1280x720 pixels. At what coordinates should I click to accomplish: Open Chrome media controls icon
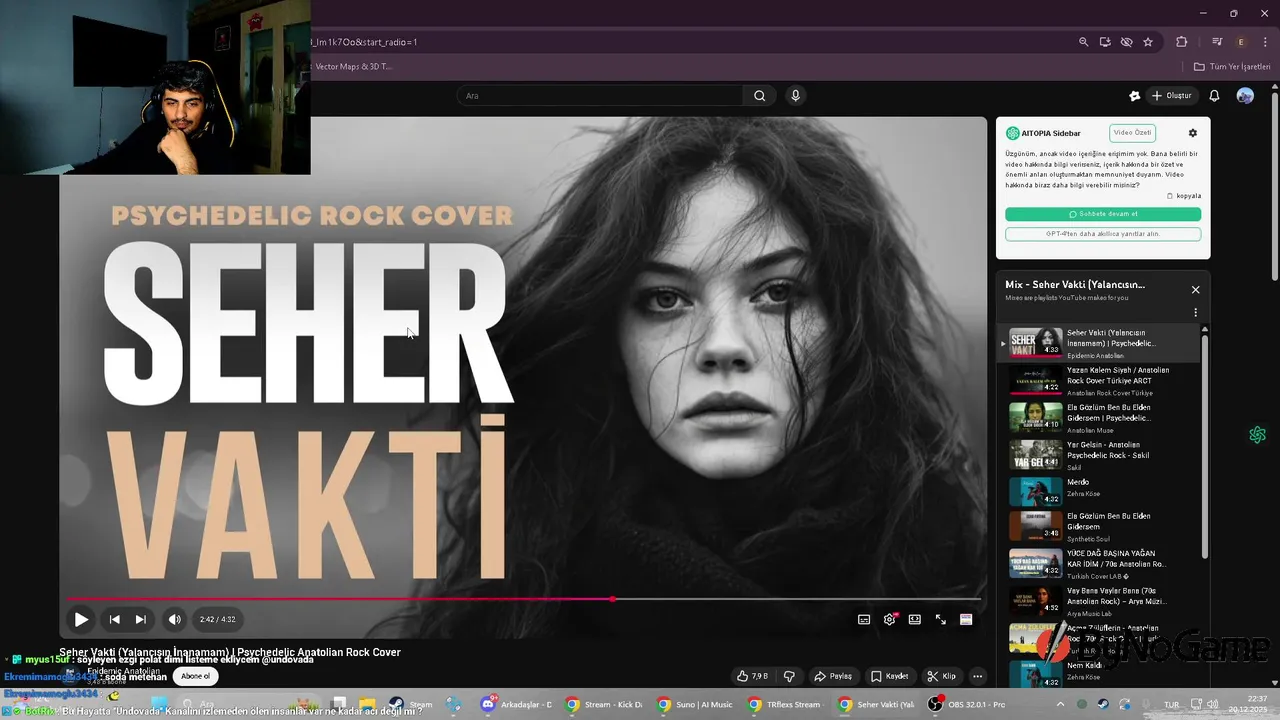[x=1217, y=42]
